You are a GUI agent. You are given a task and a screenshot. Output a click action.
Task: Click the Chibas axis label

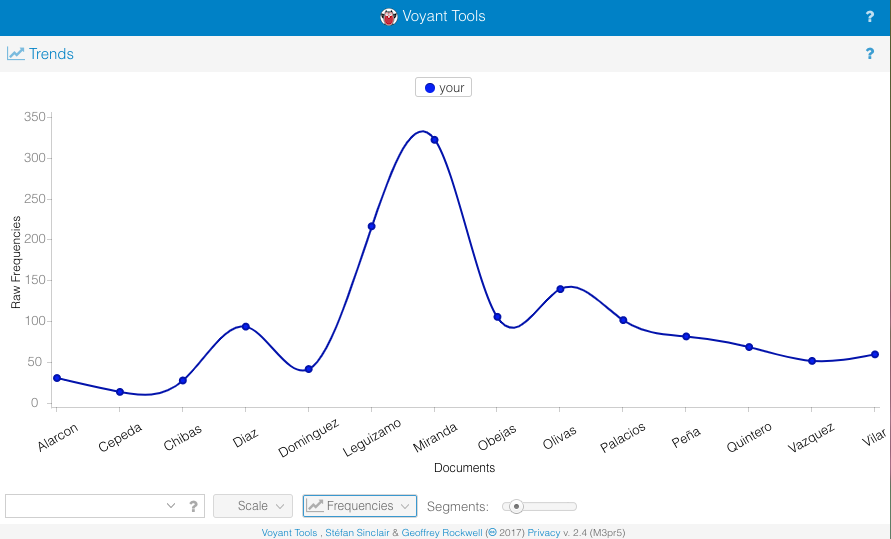coord(182,438)
